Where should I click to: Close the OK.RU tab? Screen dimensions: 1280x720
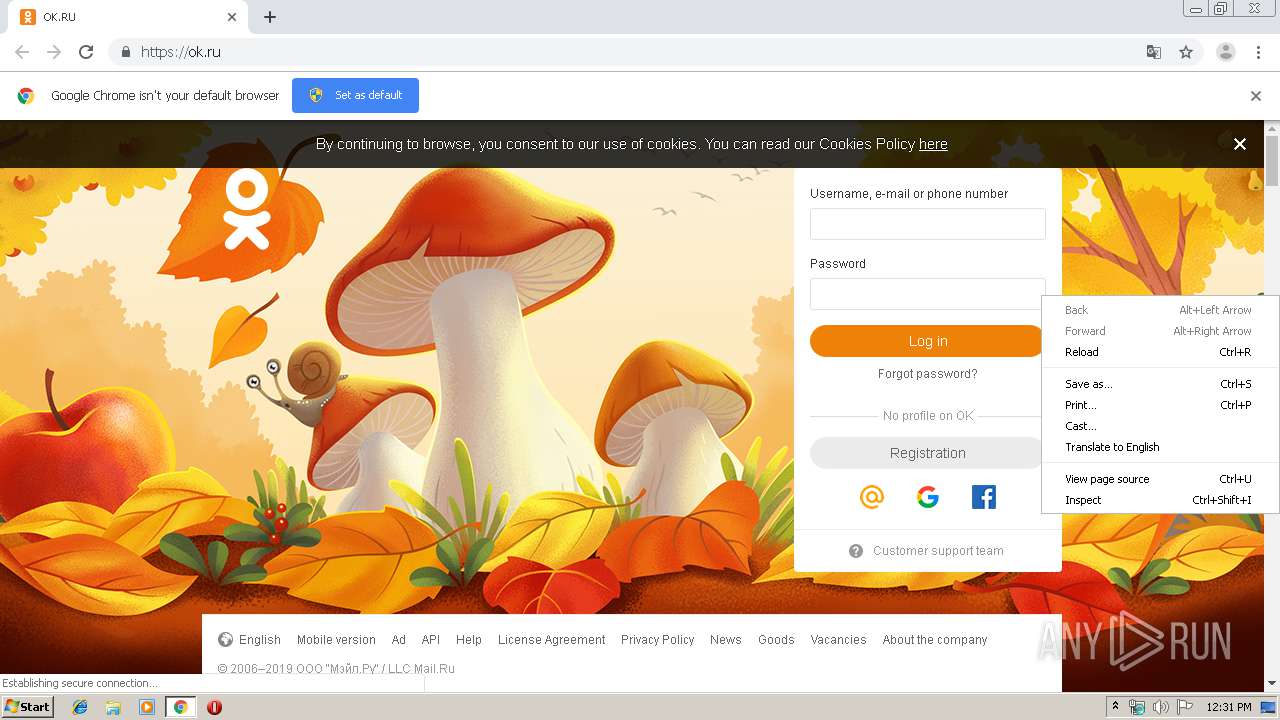pyautogui.click(x=232, y=17)
